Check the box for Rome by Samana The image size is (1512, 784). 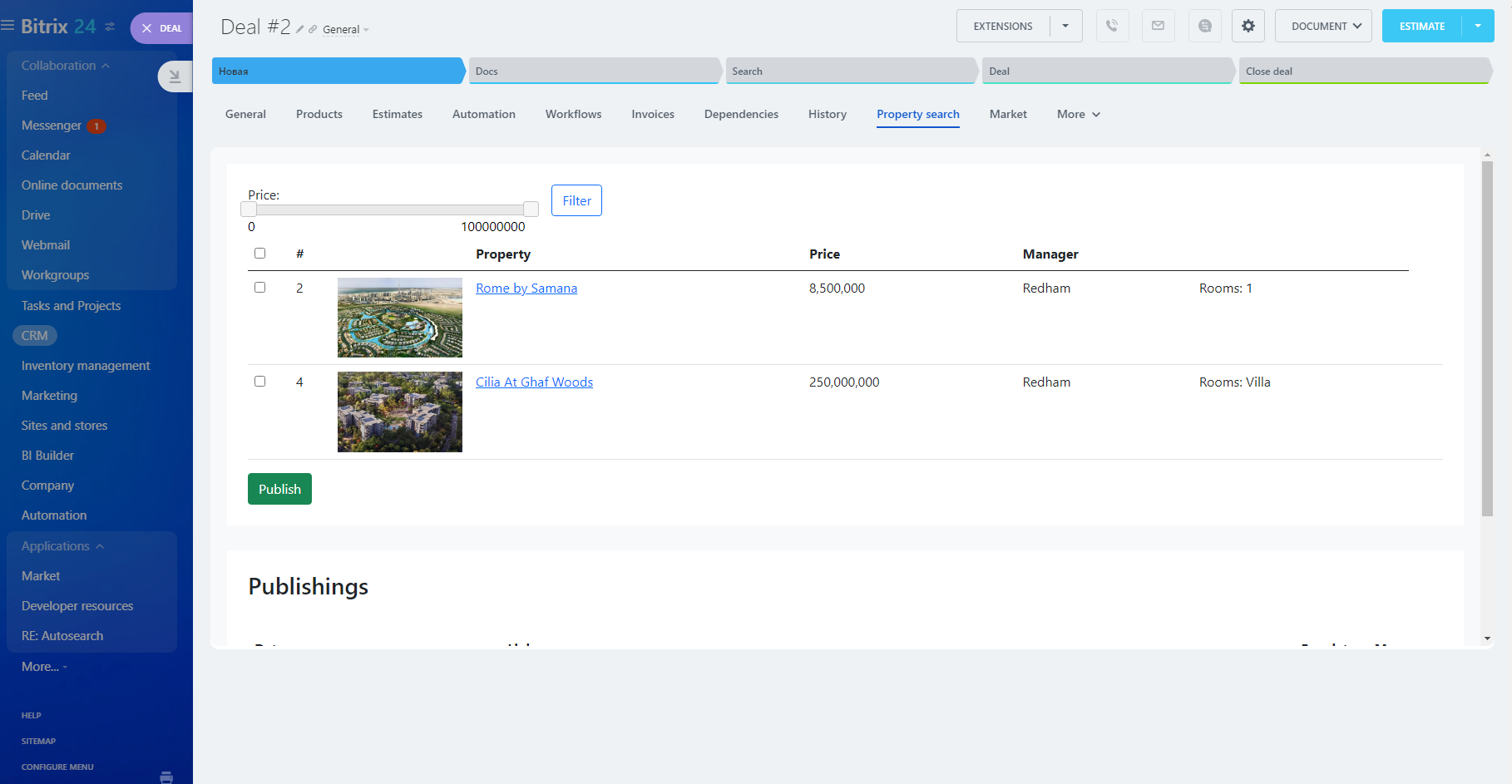[259, 288]
